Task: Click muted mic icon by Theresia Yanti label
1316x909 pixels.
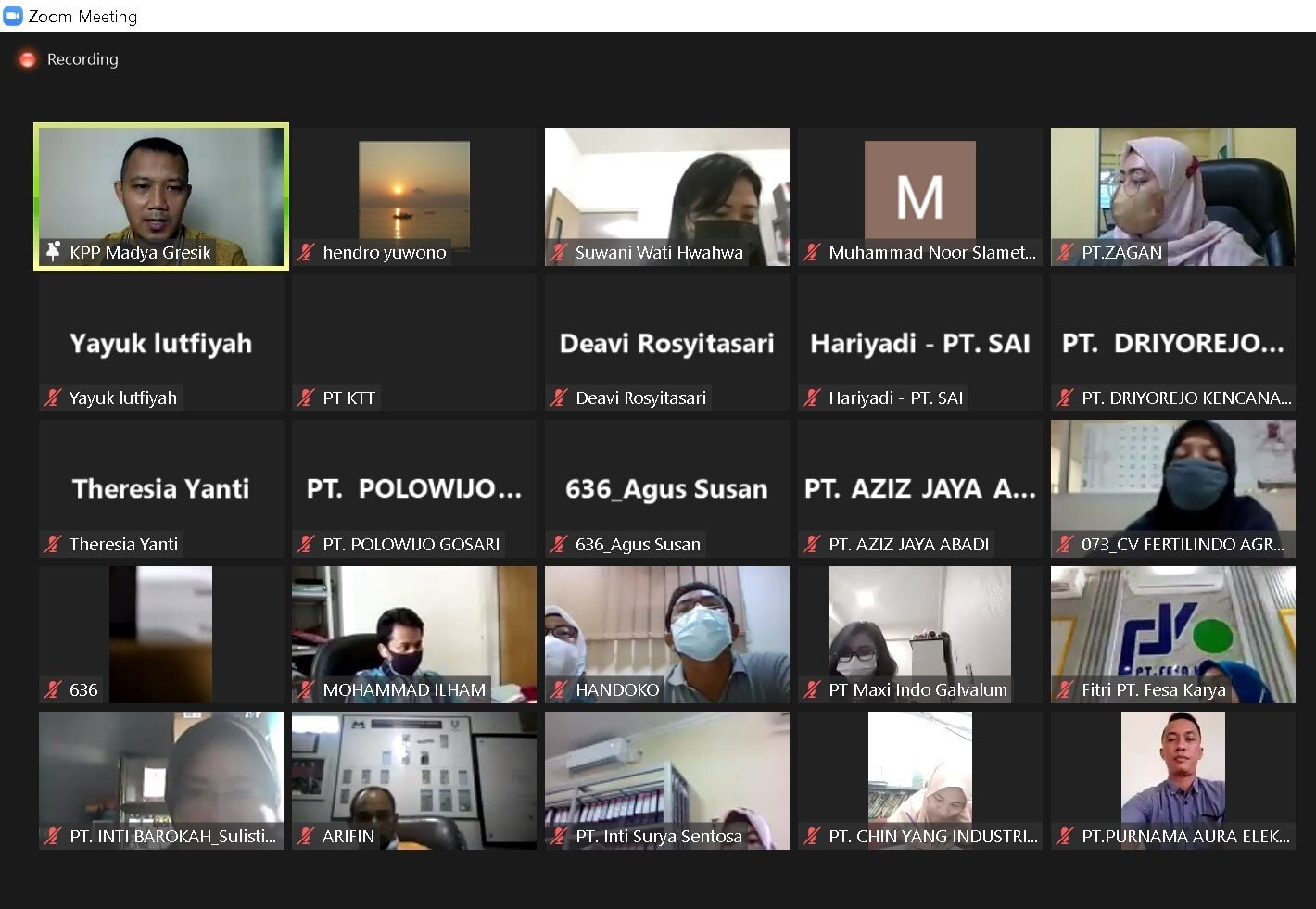Action: point(53,544)
